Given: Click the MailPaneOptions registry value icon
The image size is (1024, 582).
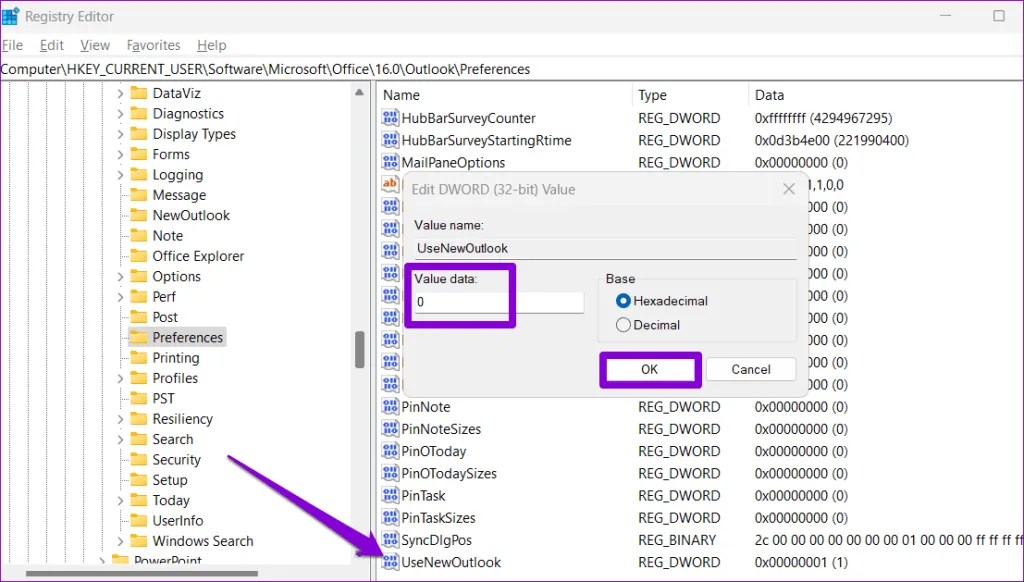Looking at the screenshot, I should tap(390, 162).
